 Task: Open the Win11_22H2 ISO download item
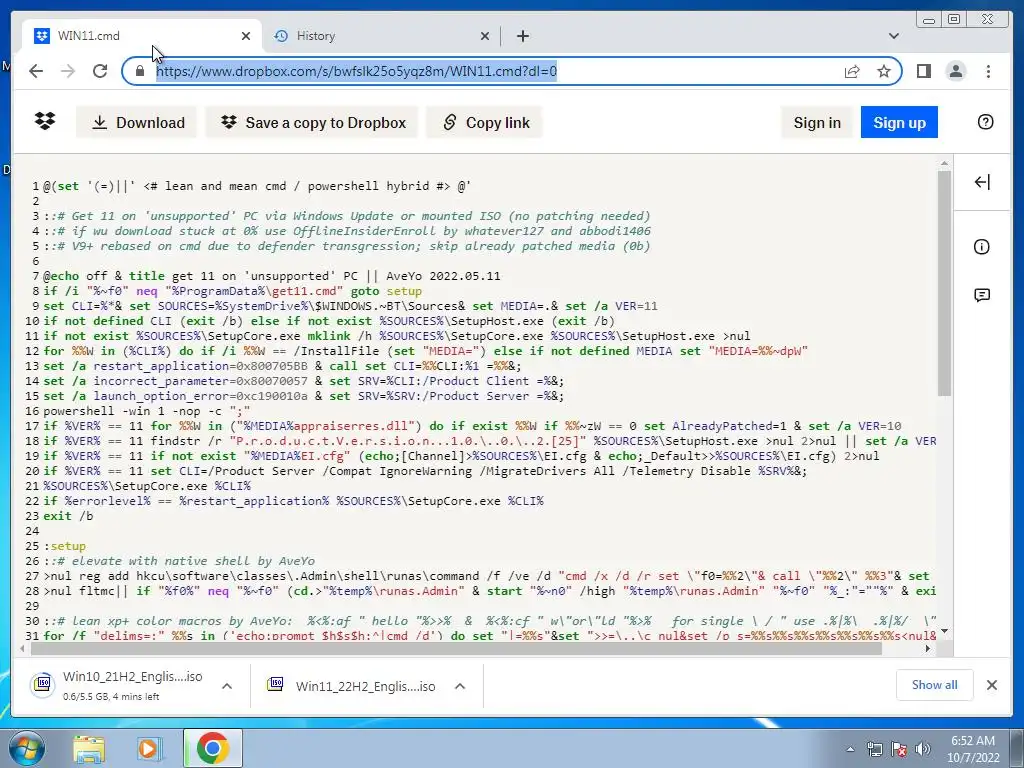[x=351, y=686]
